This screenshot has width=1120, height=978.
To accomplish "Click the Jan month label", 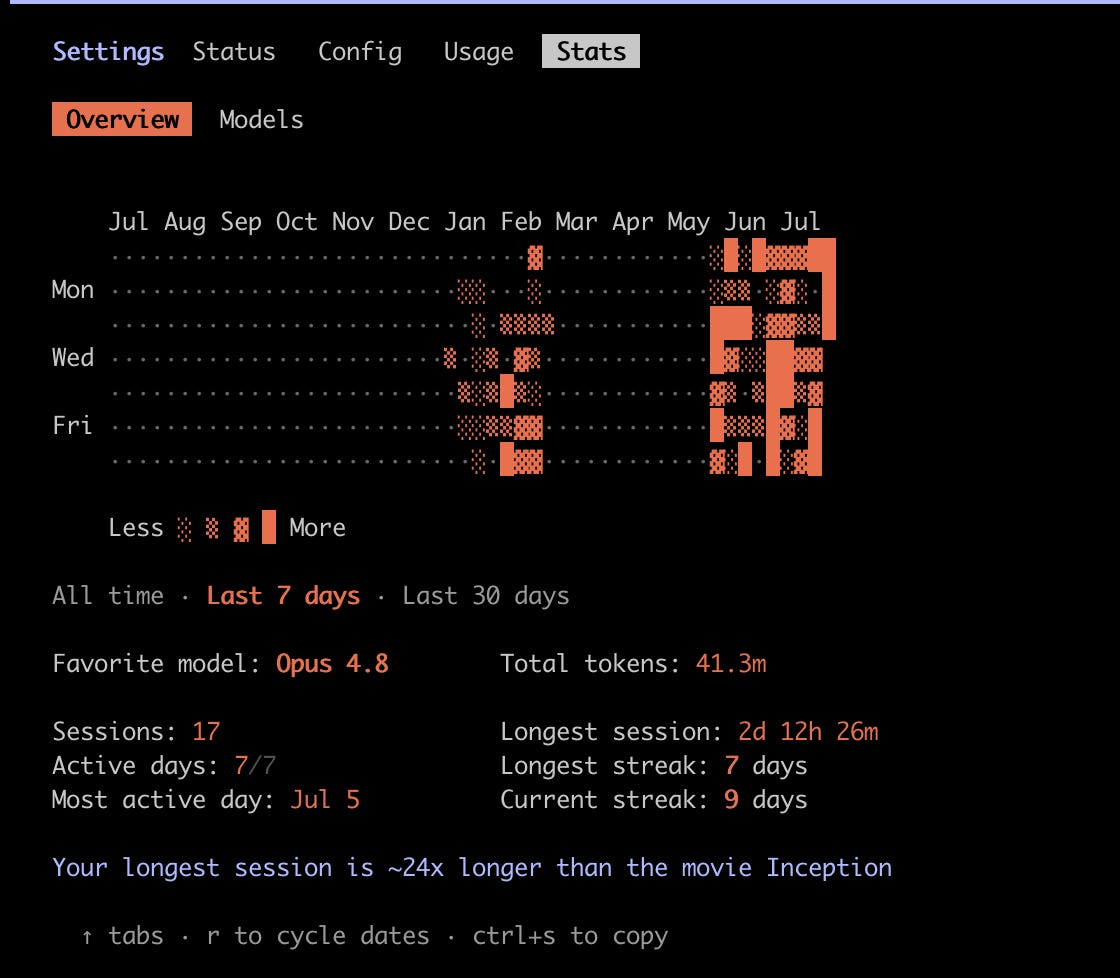I will point(465,221).
